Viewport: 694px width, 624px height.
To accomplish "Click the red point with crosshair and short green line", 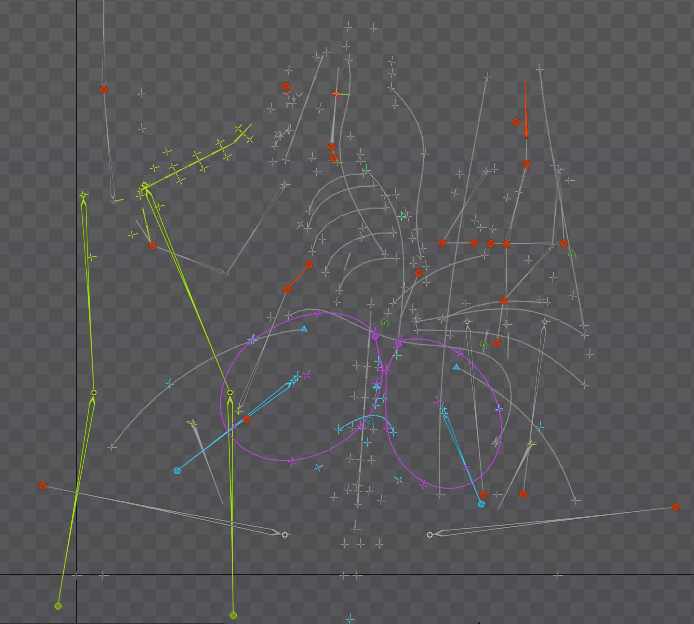I will (x=336, y=94).
